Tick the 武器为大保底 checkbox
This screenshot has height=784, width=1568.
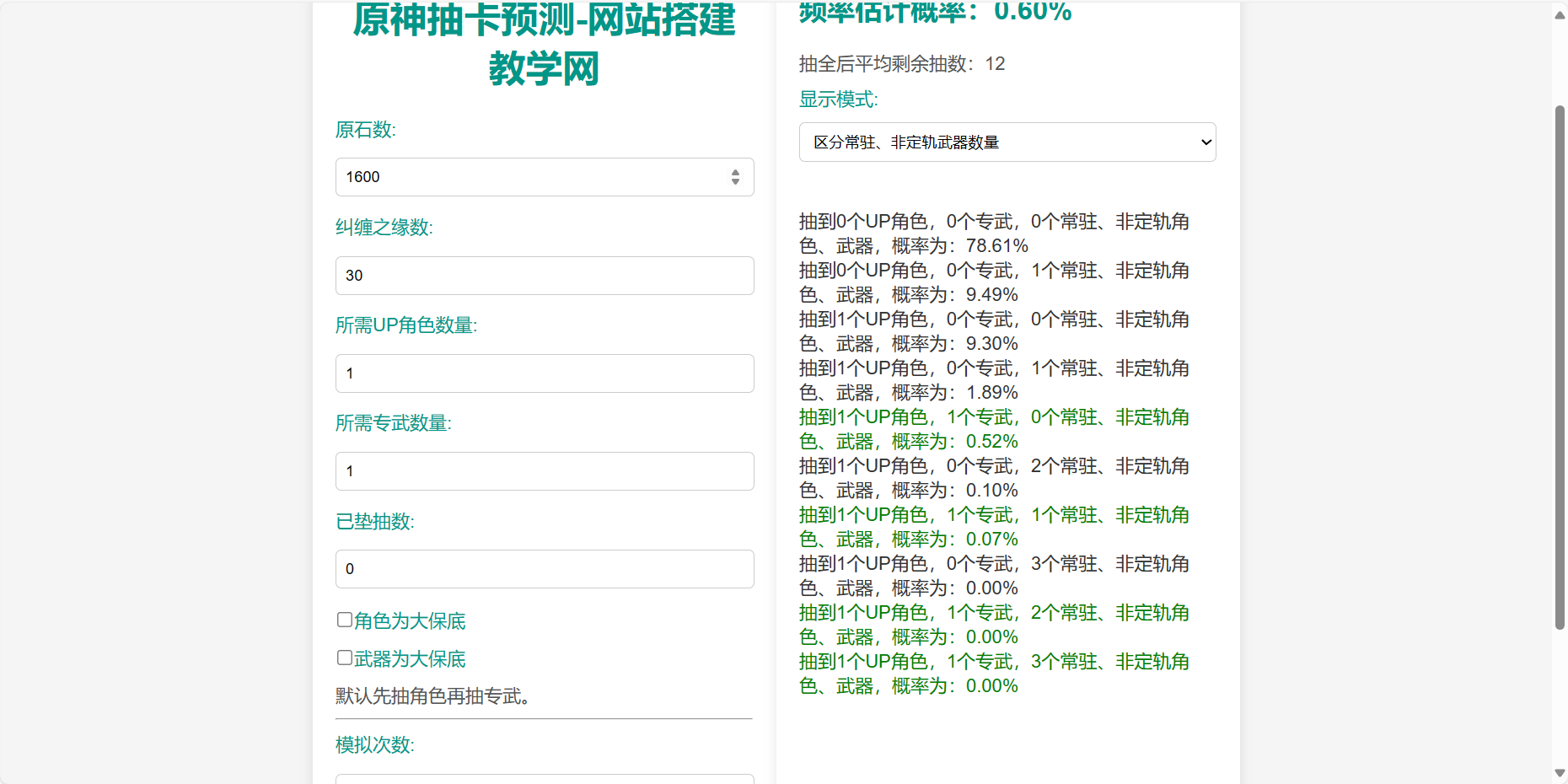point(345,658)
